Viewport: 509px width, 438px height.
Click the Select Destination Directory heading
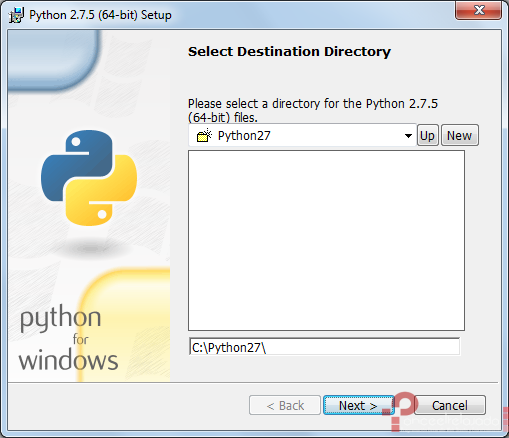[289, 52]
